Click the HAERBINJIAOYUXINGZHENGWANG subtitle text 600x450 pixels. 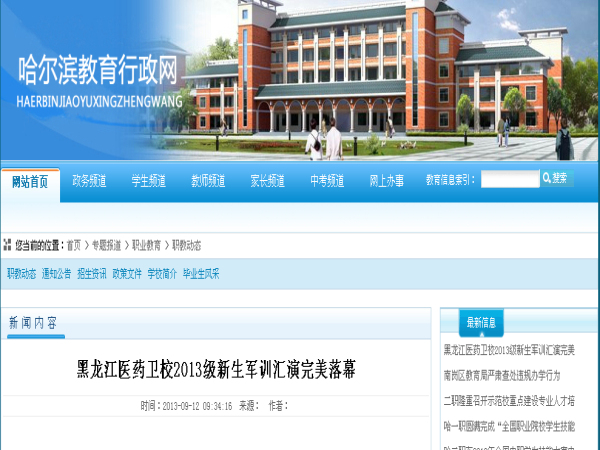99,101
